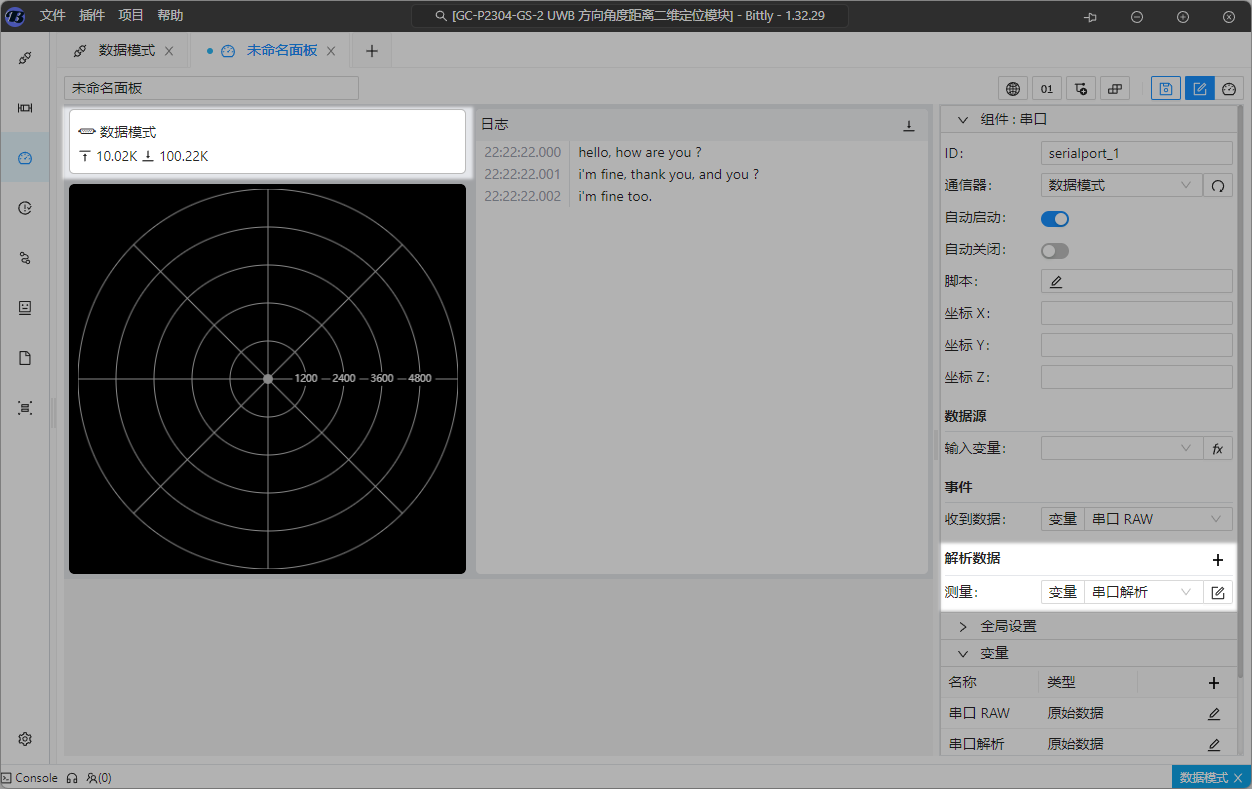Expand the 全局设置 section
The image size is (1252, 789).
[x=1008, y=626]
